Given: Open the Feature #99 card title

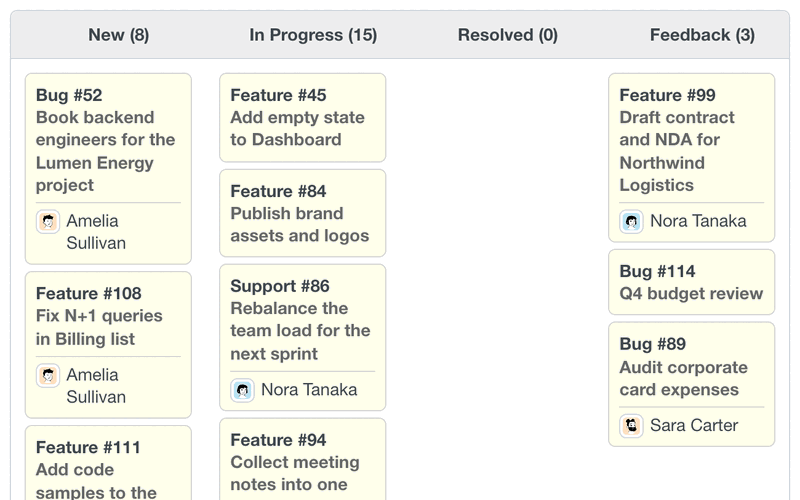Looking at the screenshot, I should [667, 95].
